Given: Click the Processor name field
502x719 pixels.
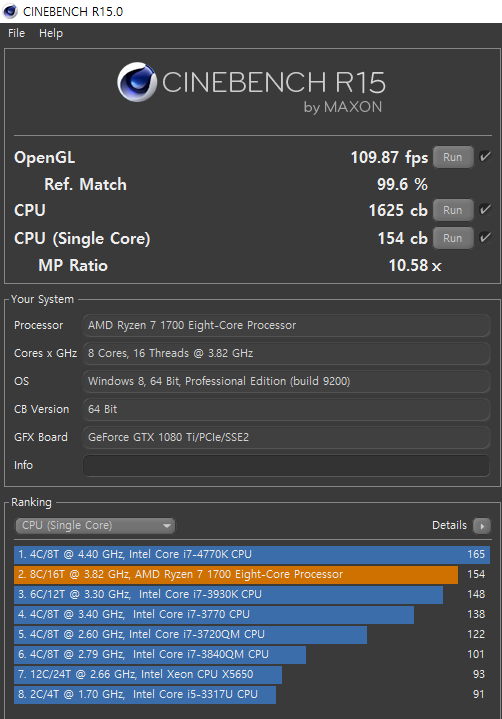Looking at the screenshot, I should click(286, 326).
